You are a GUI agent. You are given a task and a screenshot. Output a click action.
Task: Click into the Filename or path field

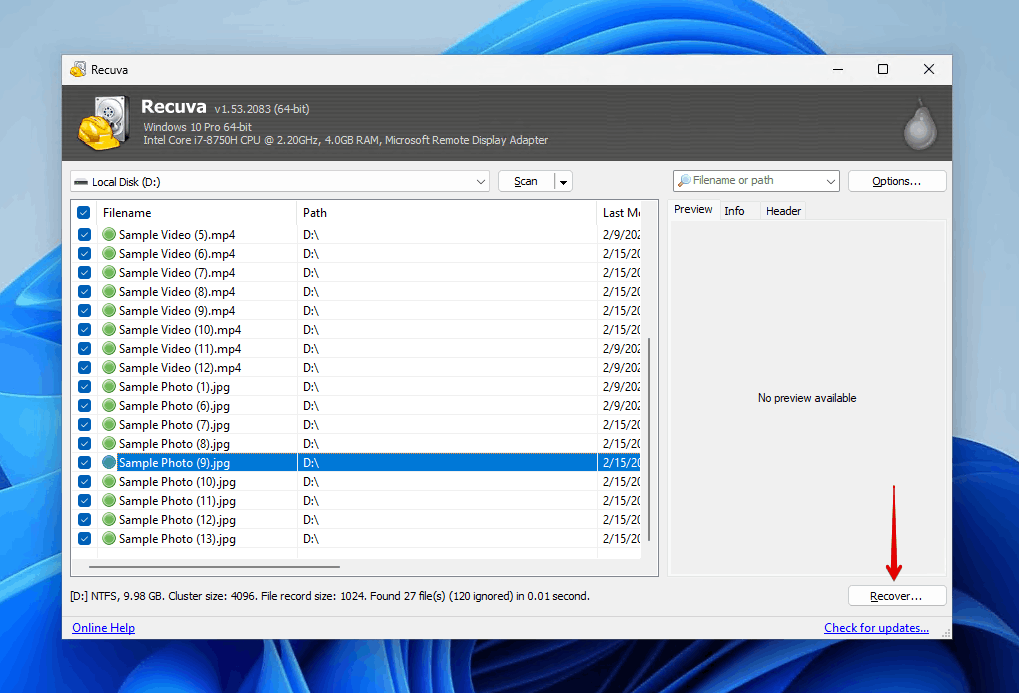[x=756, y=181]
